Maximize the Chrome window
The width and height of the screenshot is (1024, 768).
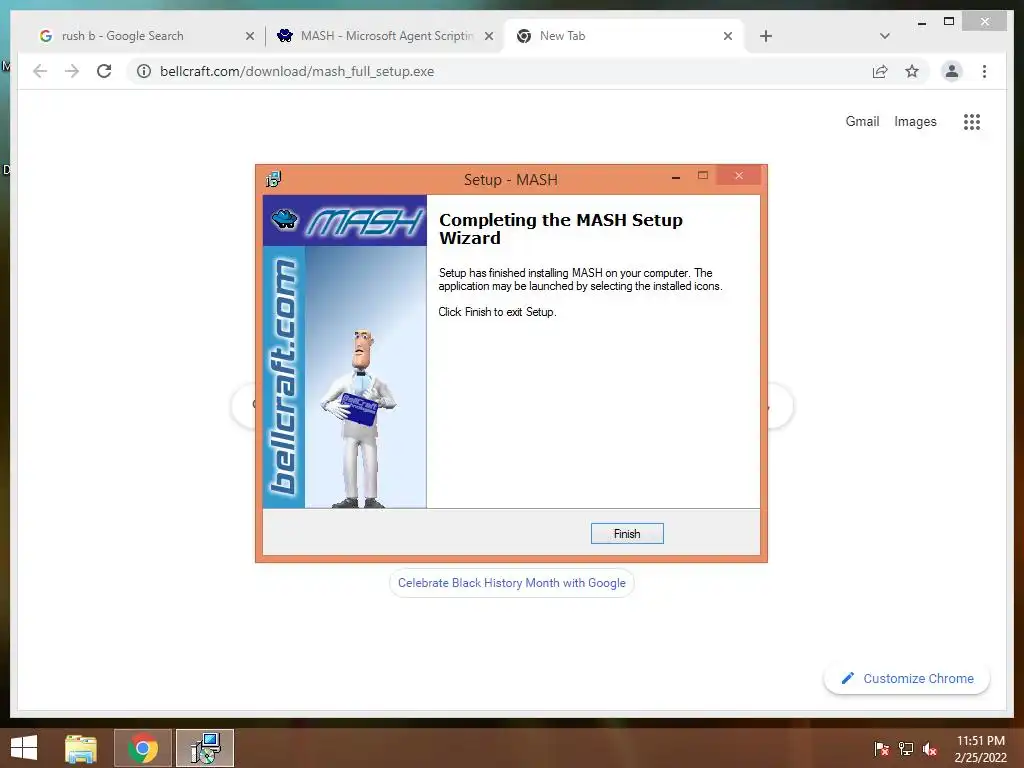click(x=949, y=22)
